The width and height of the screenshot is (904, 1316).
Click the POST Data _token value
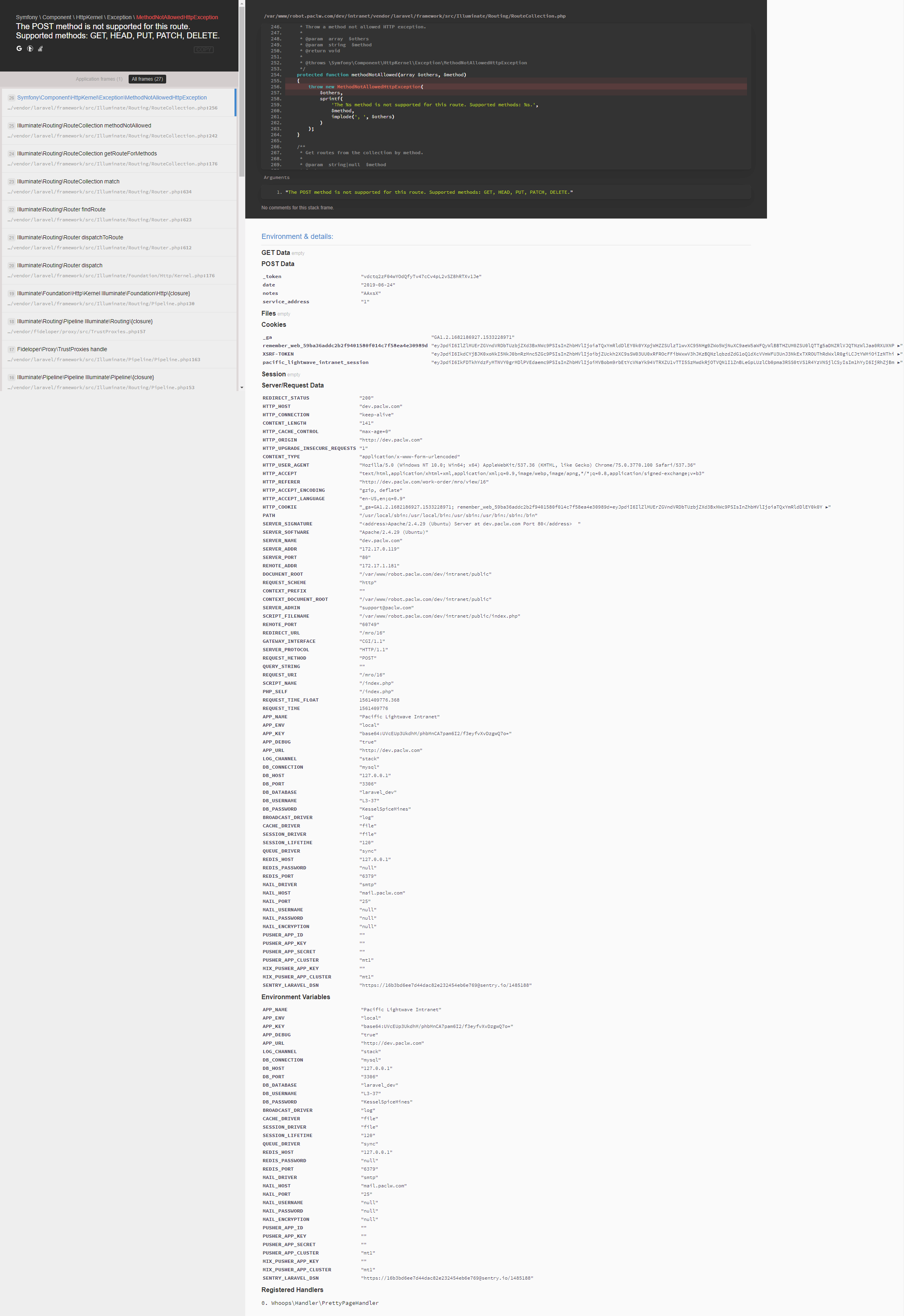click(421, 277)
